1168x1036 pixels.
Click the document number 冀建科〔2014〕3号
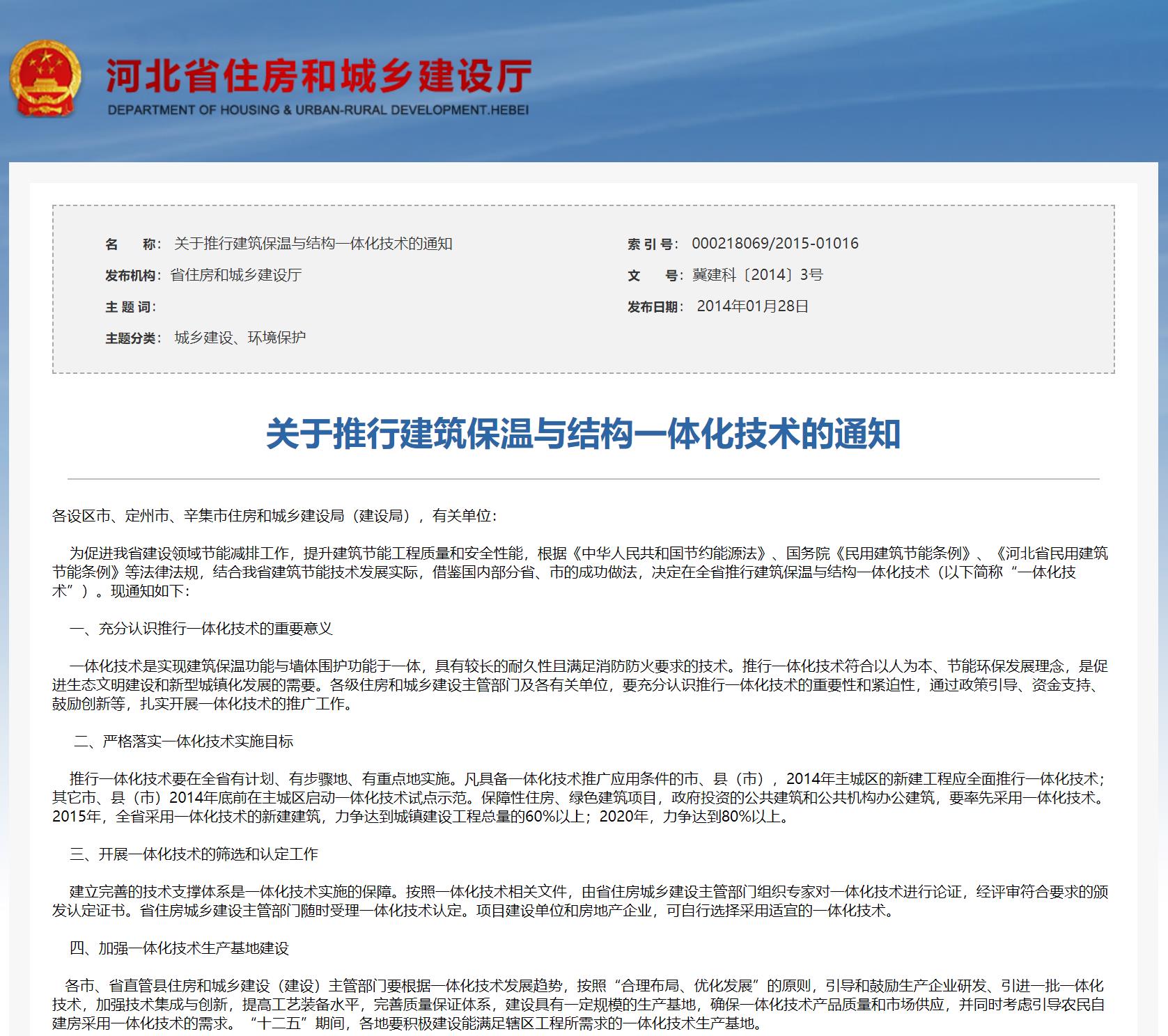757,275
